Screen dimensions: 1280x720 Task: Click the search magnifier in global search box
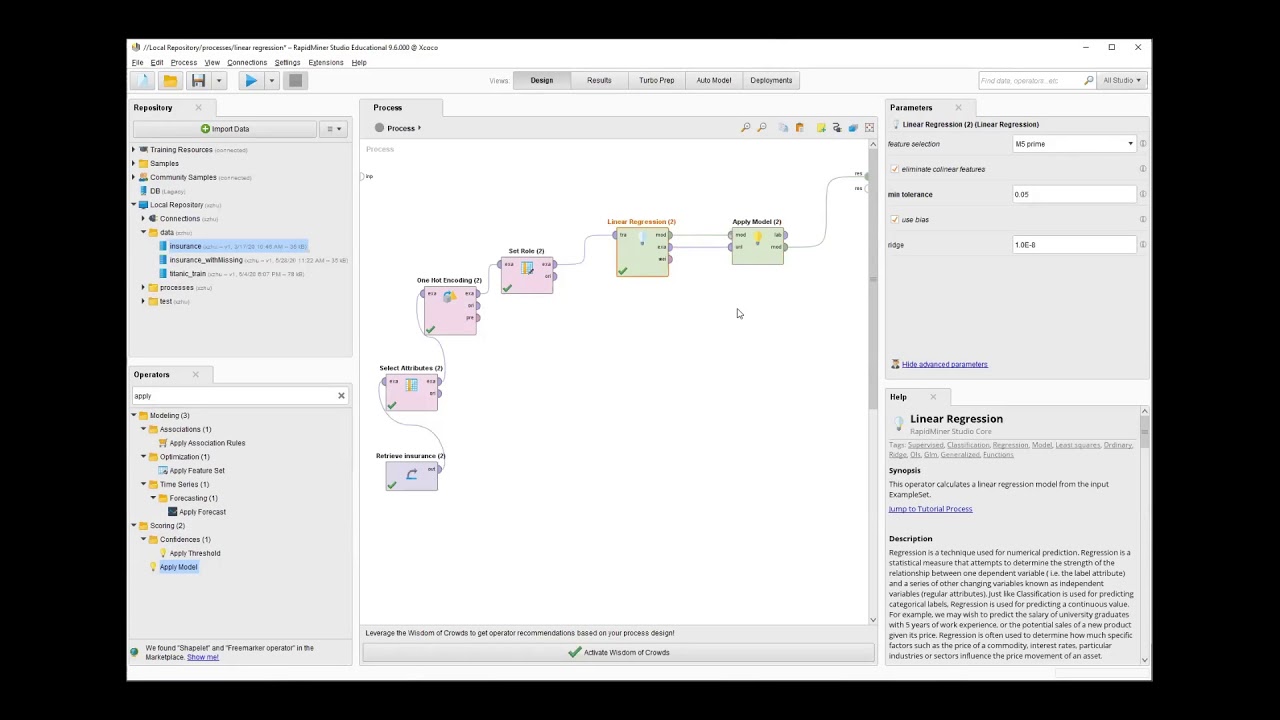point(1089,80)
